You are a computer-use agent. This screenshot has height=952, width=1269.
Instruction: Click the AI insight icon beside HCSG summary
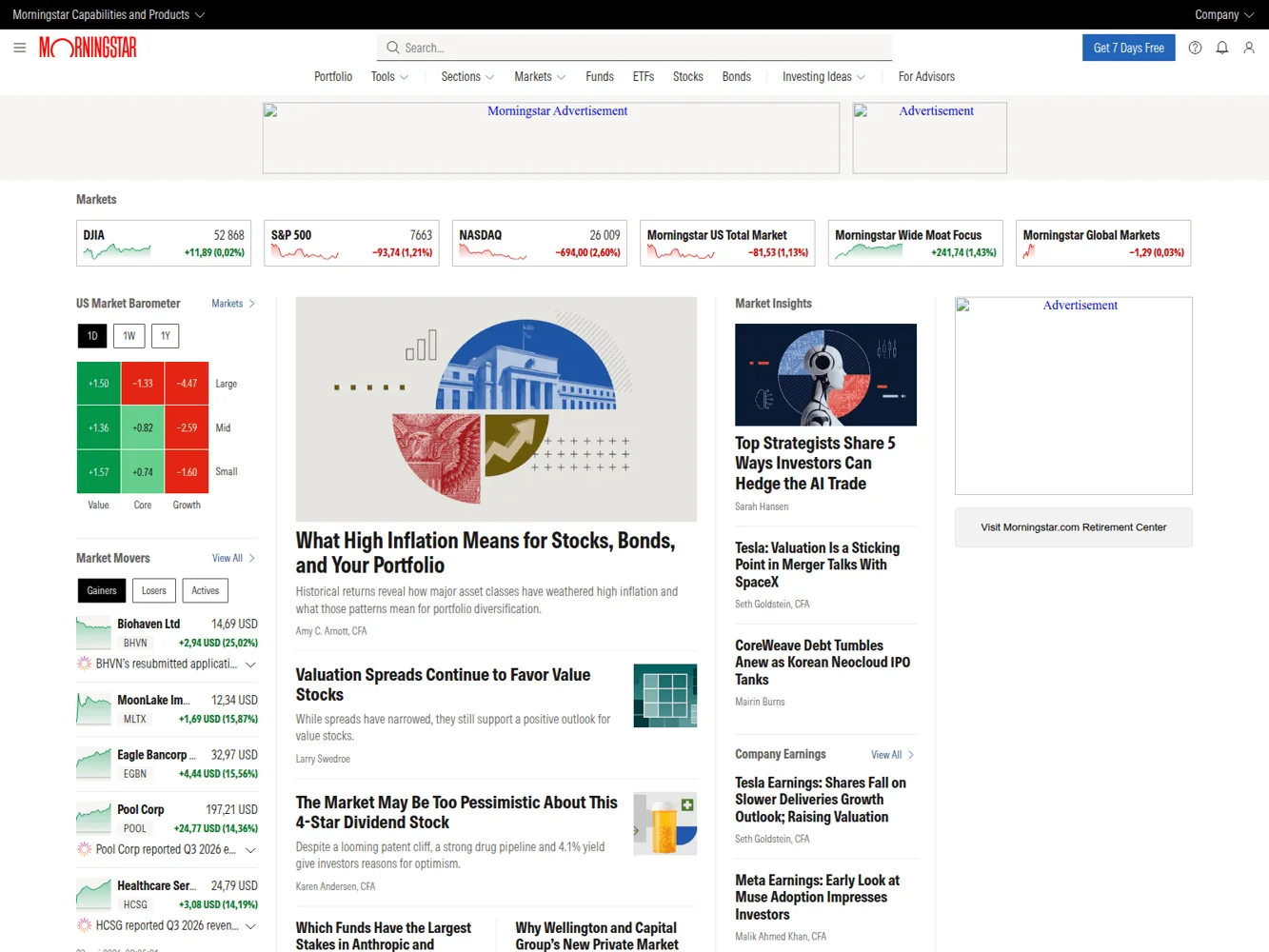coord(84,925)
